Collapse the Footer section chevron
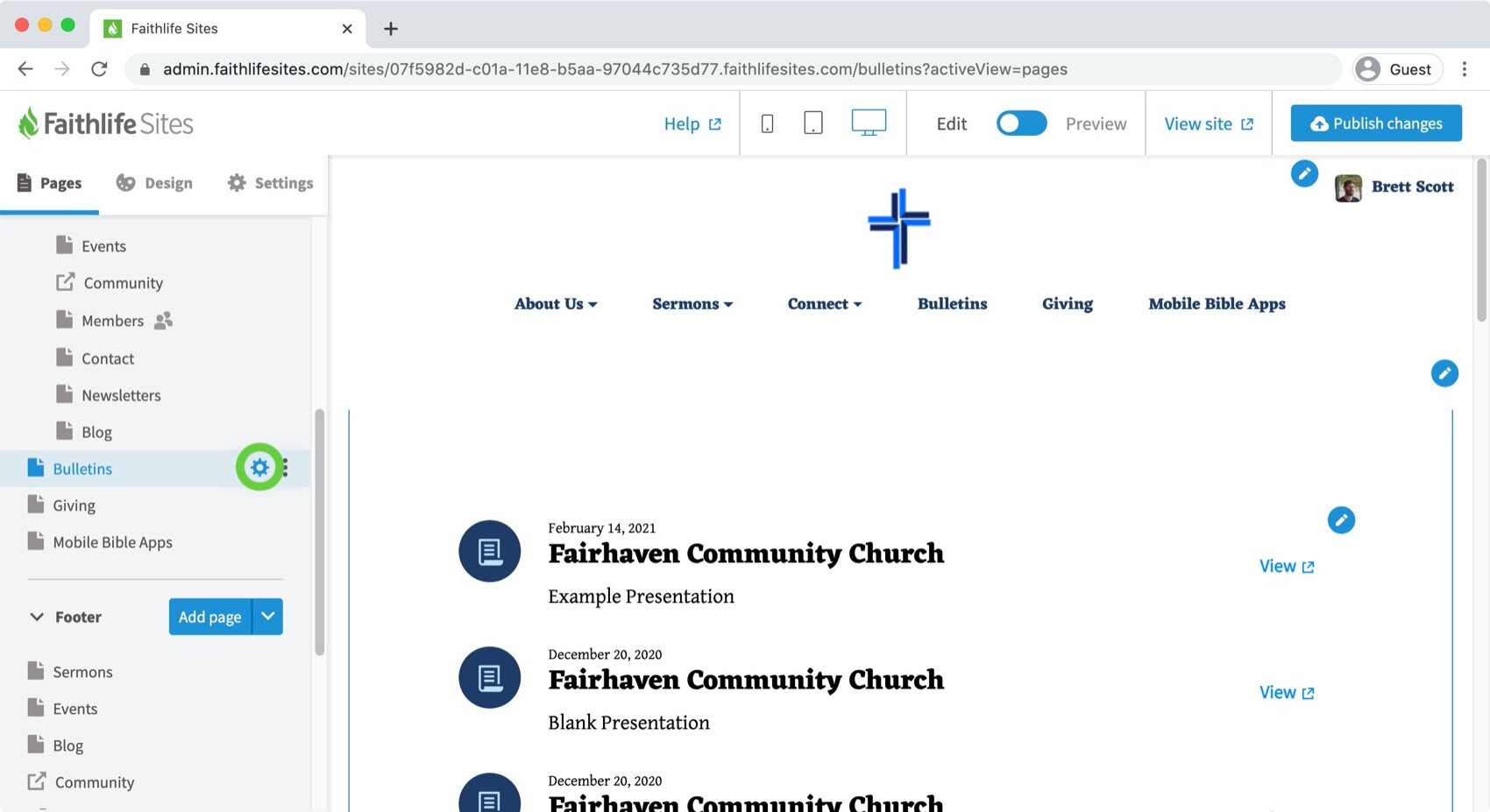 click(x=37, y=617)
